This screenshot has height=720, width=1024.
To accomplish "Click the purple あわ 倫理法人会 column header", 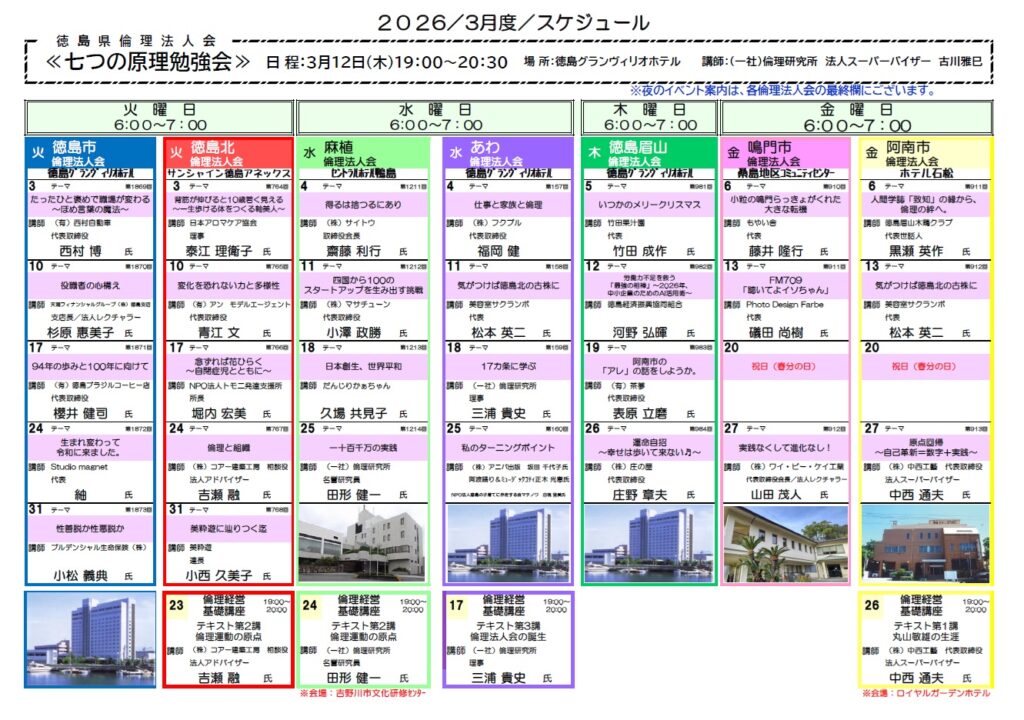I will click(x=507, y=157).
